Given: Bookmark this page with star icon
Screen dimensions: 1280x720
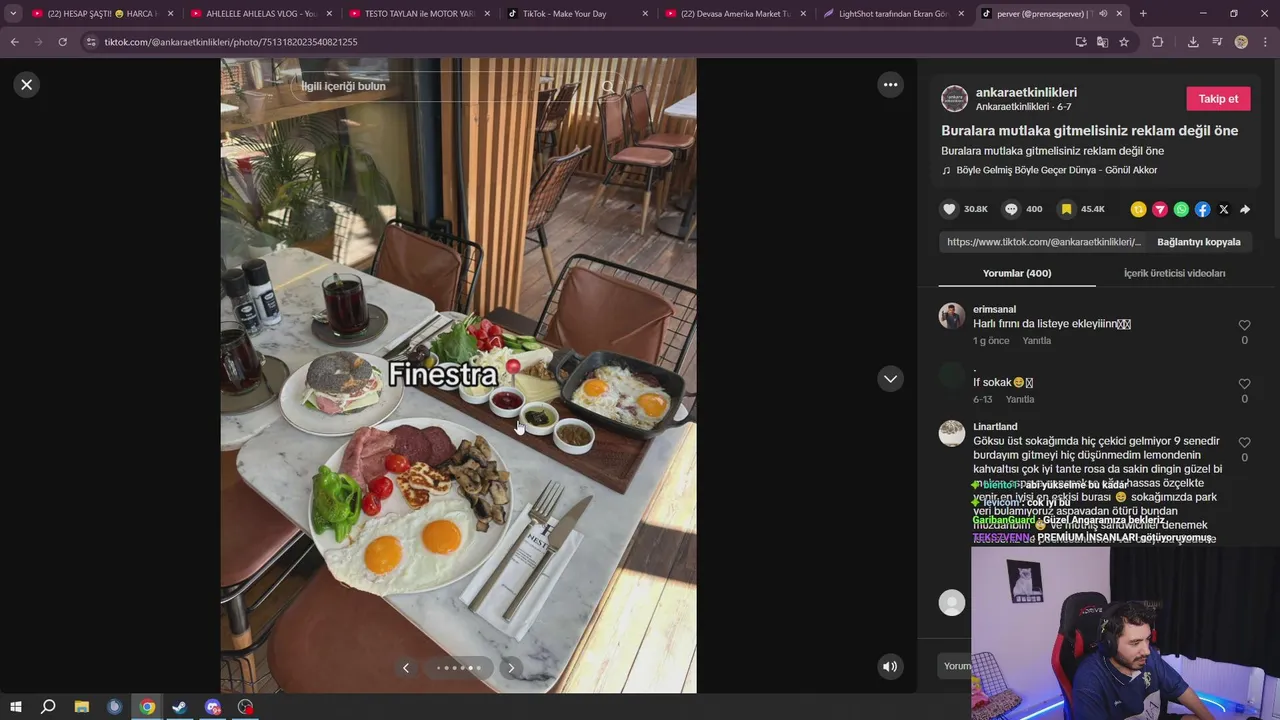Looking at the screenshot, I should coord(1124,42).
